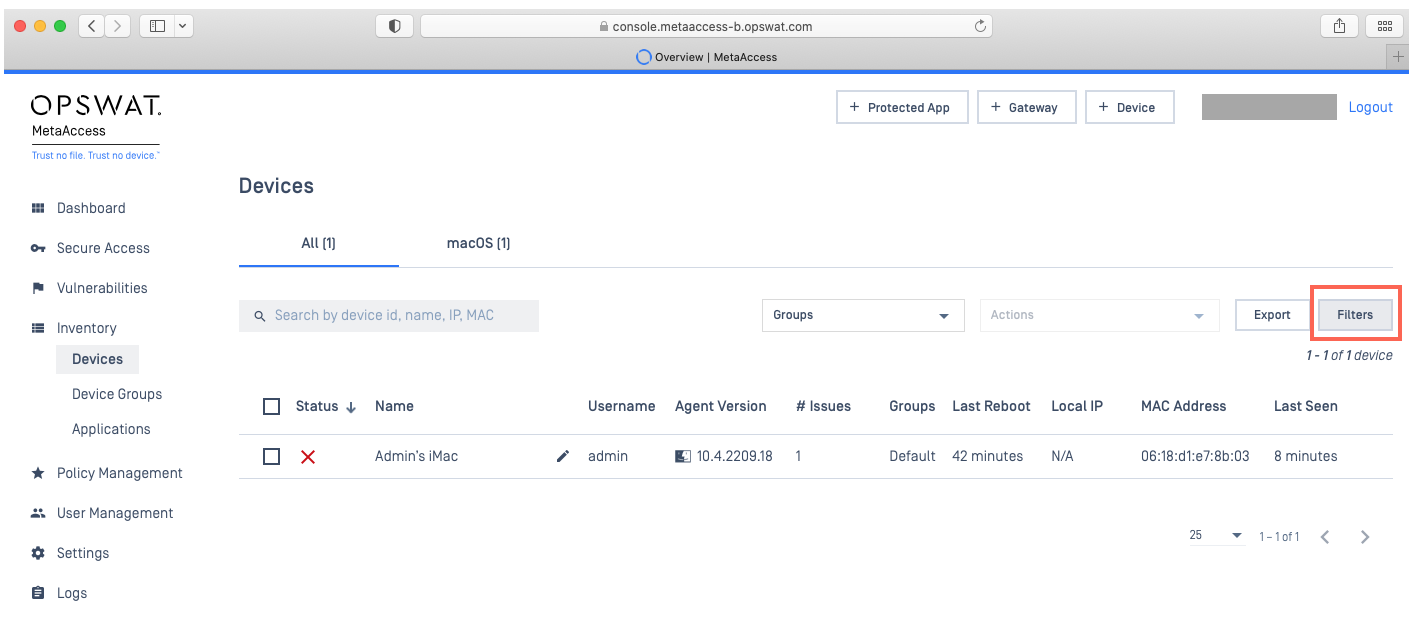This screenshot has height=628, width=1420.
Task: Click the Settings gear icon
Action: click(38, 553)
